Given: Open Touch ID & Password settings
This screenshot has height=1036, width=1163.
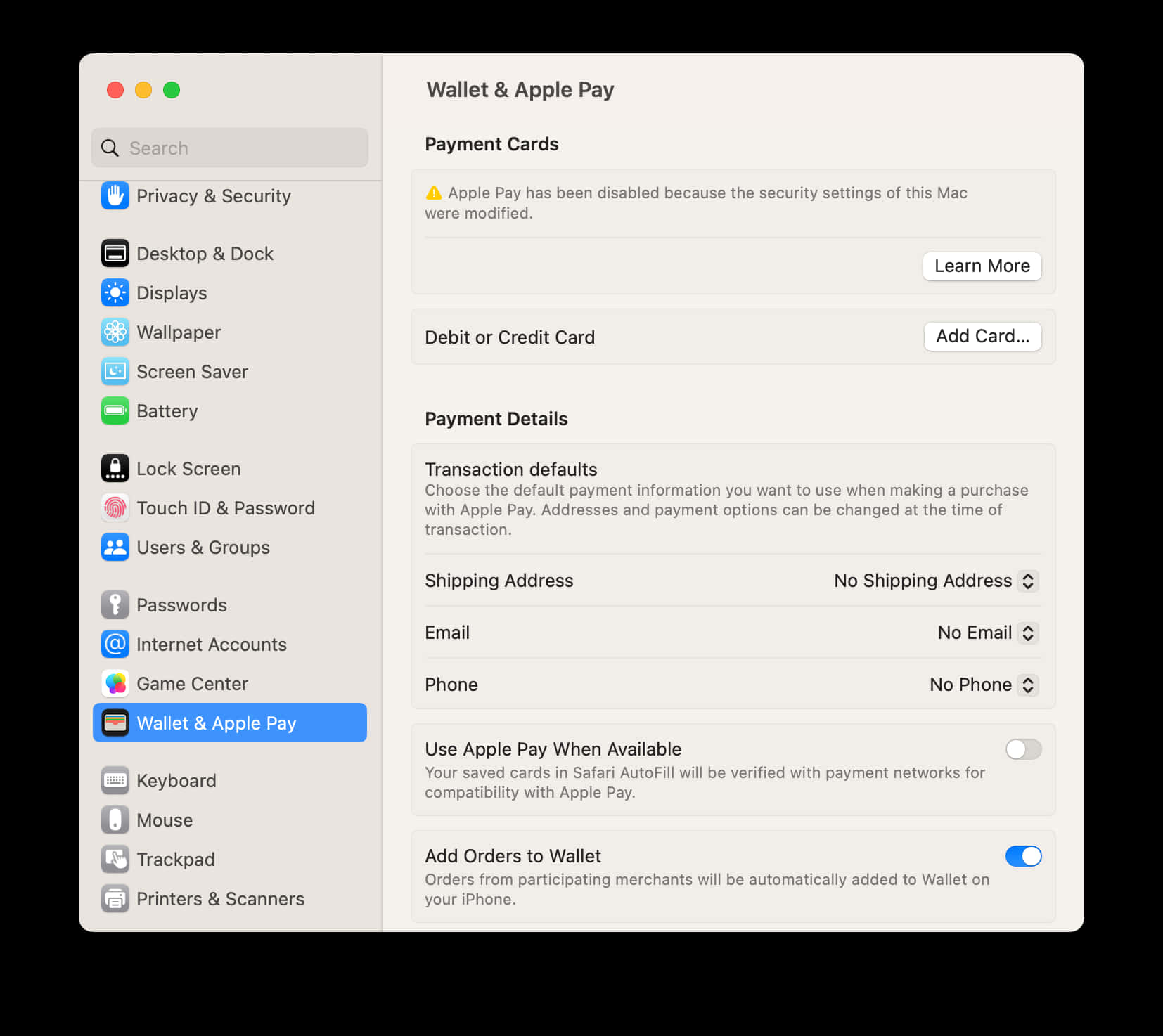Looking at the screenshot, I should pos(230,508).
